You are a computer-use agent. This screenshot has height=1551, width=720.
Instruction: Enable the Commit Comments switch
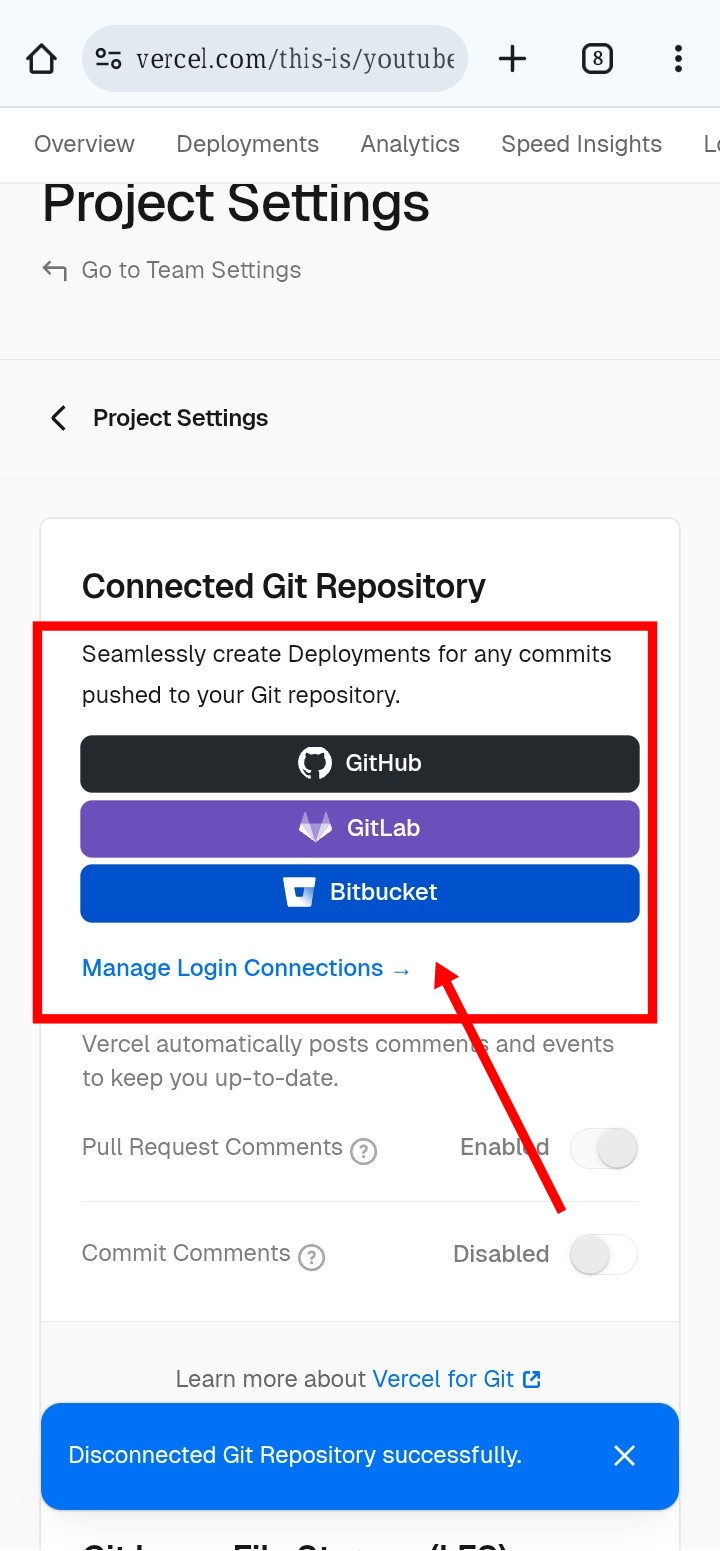604,1254
